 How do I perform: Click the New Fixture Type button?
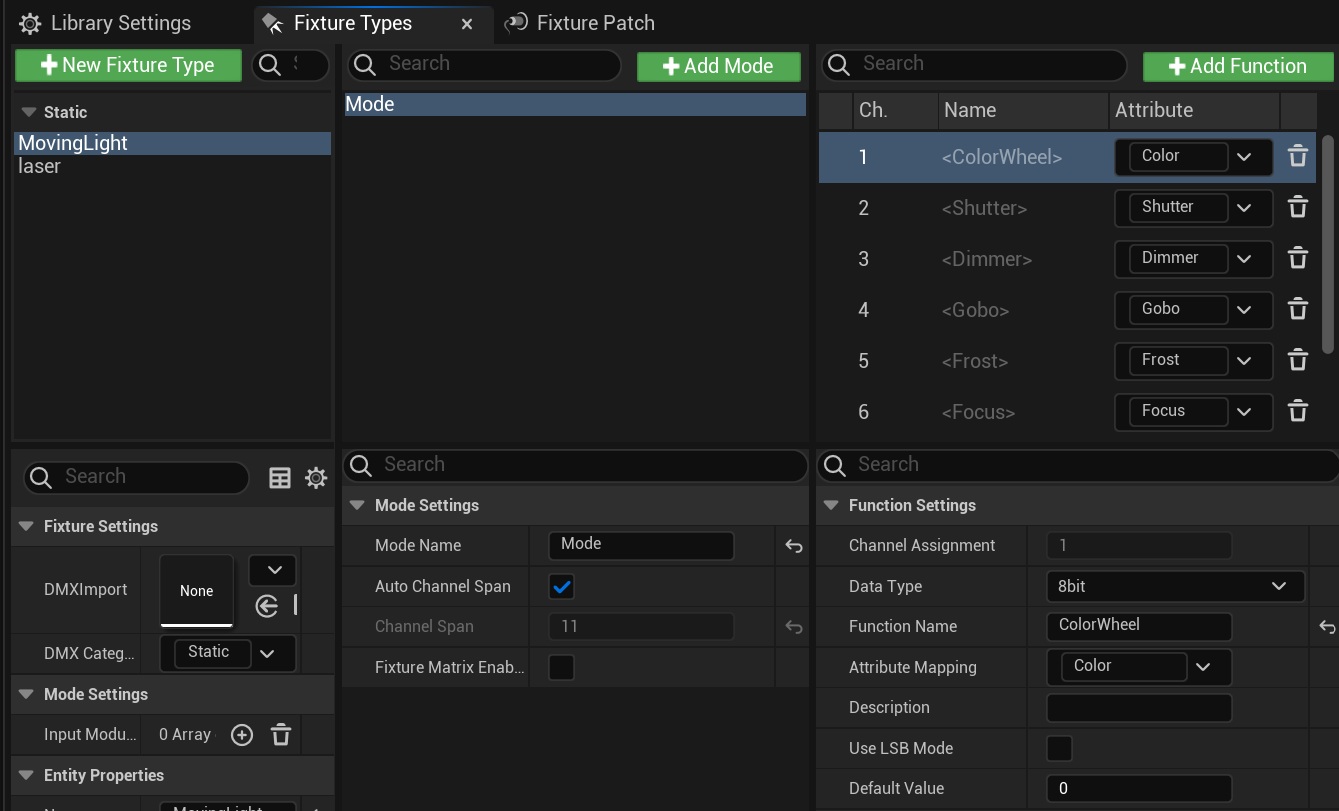[x=128, y=65]
